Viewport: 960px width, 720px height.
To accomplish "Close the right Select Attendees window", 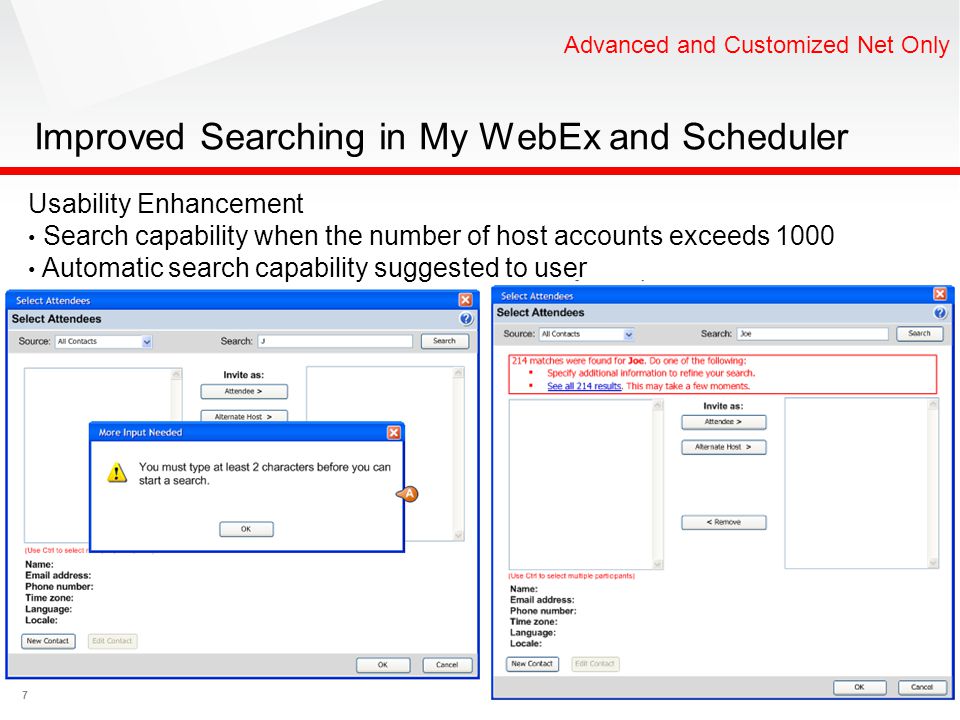I will tap(940, 294).
